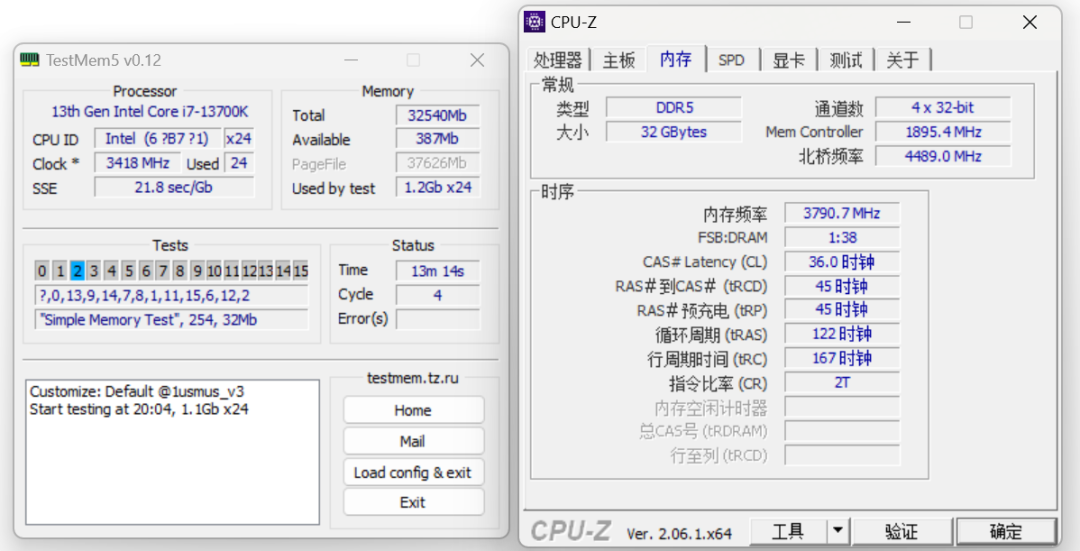This screenshot has width=1080, height=551.
Task: Click the DDR5 type field in CPU-Z
Action: point(674,107)
